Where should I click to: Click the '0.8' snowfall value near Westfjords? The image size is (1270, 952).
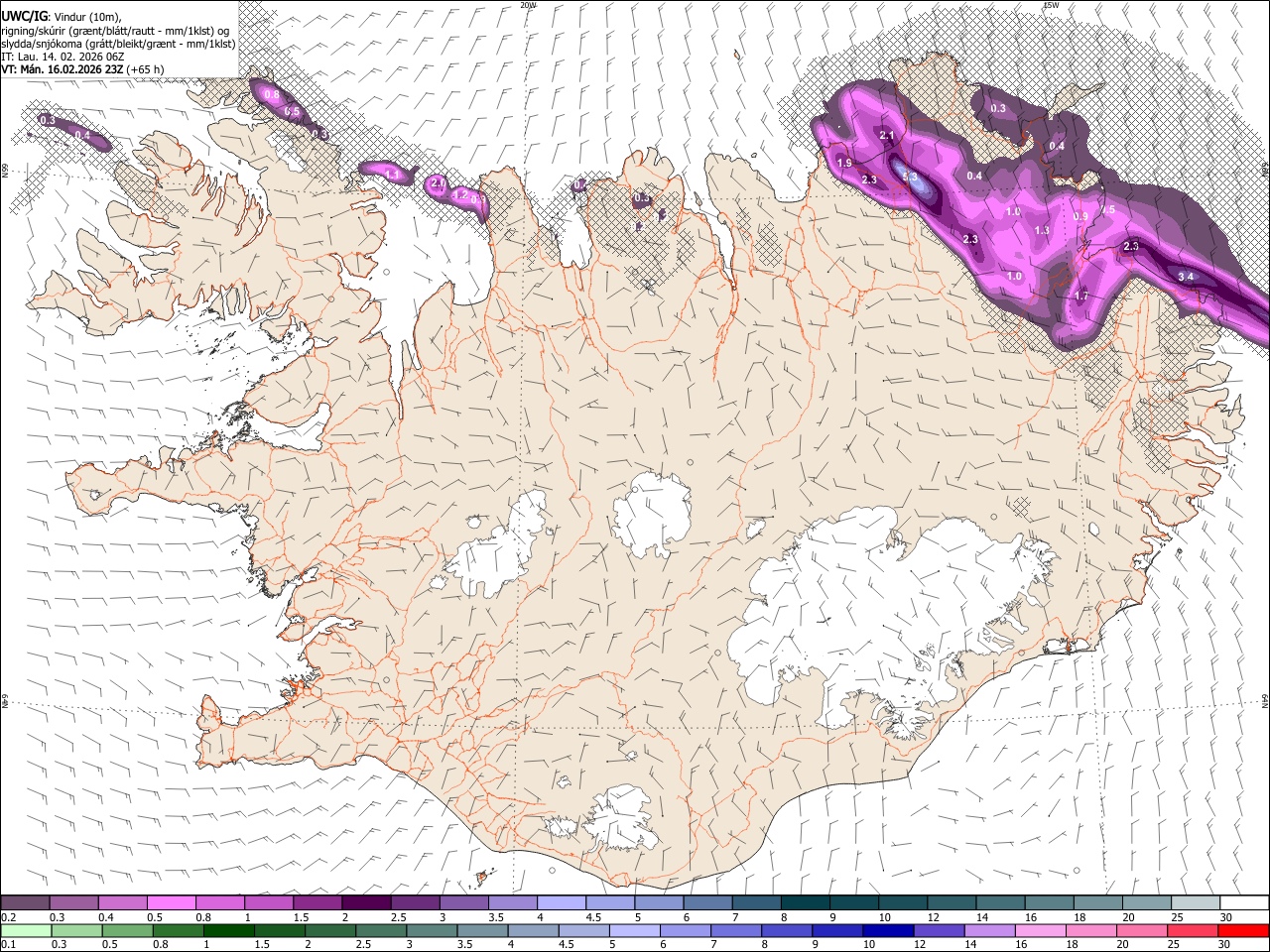coord(272,95)
